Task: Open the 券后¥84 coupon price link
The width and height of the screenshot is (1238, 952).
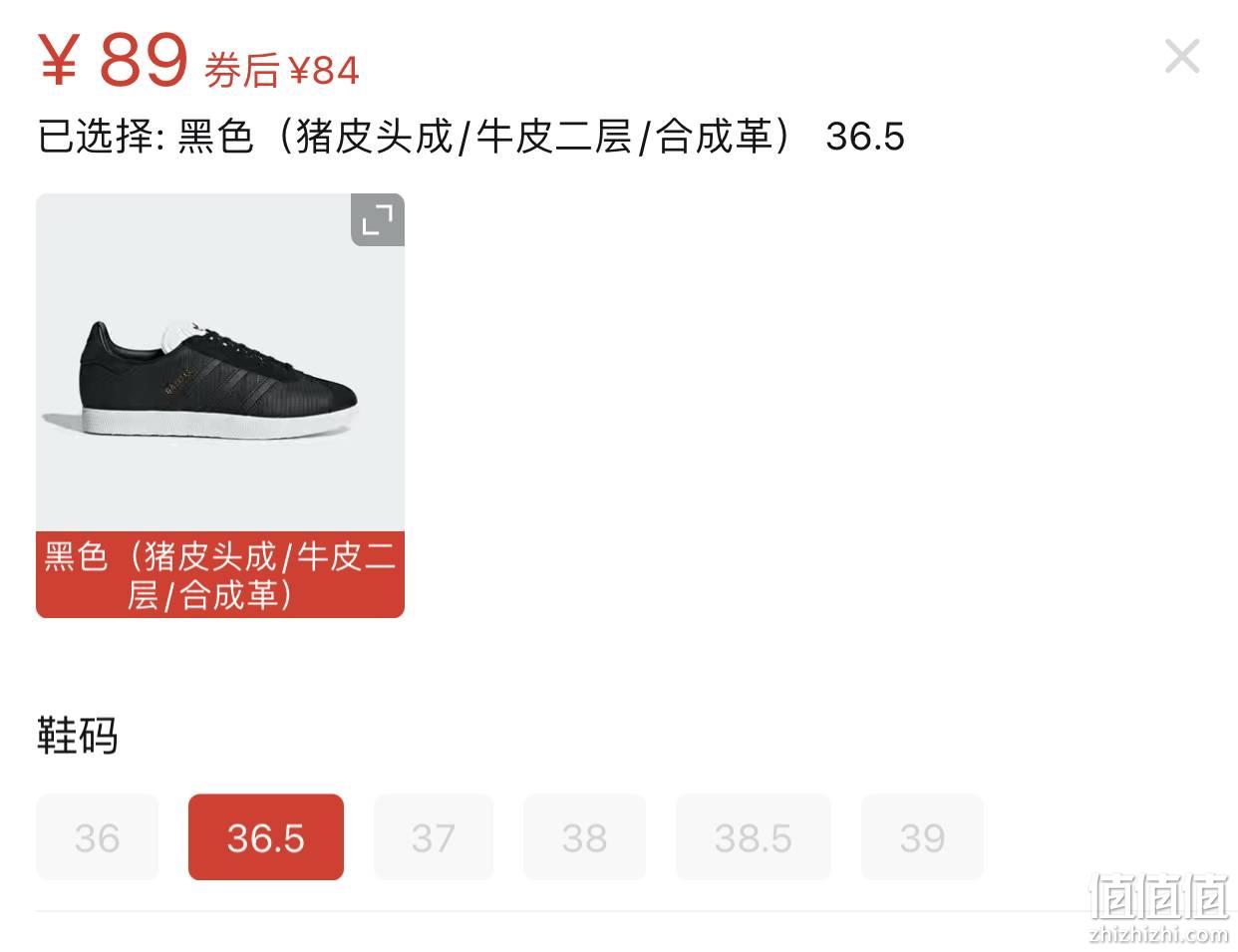Action: (x=281, y=71)
